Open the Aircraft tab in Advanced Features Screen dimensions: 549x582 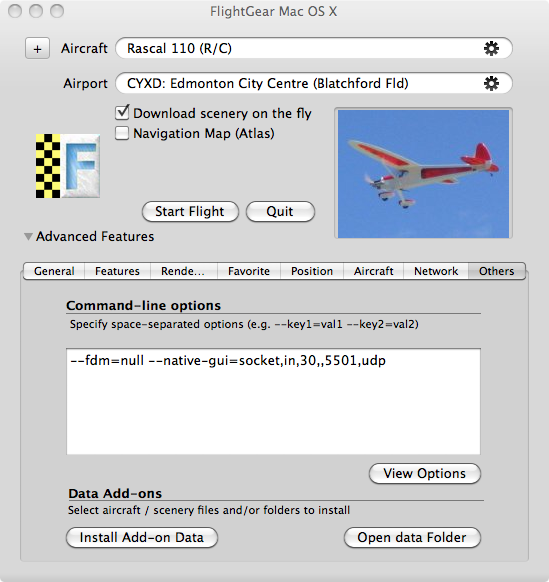(x=373, y=271)
